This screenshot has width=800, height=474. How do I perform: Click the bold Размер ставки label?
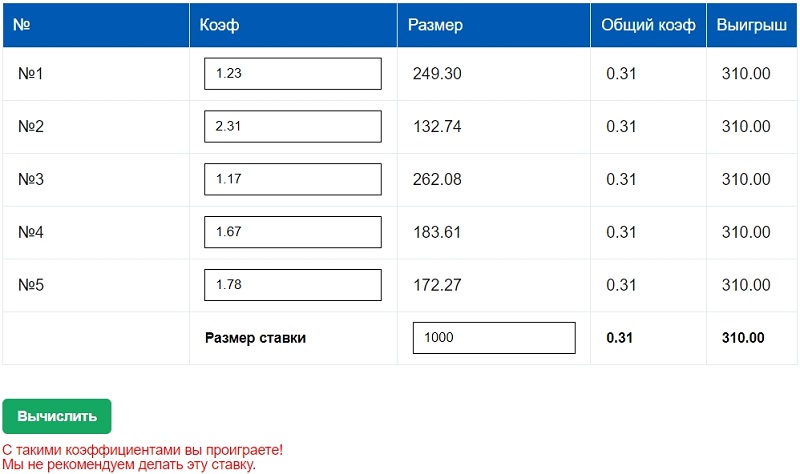255,338
